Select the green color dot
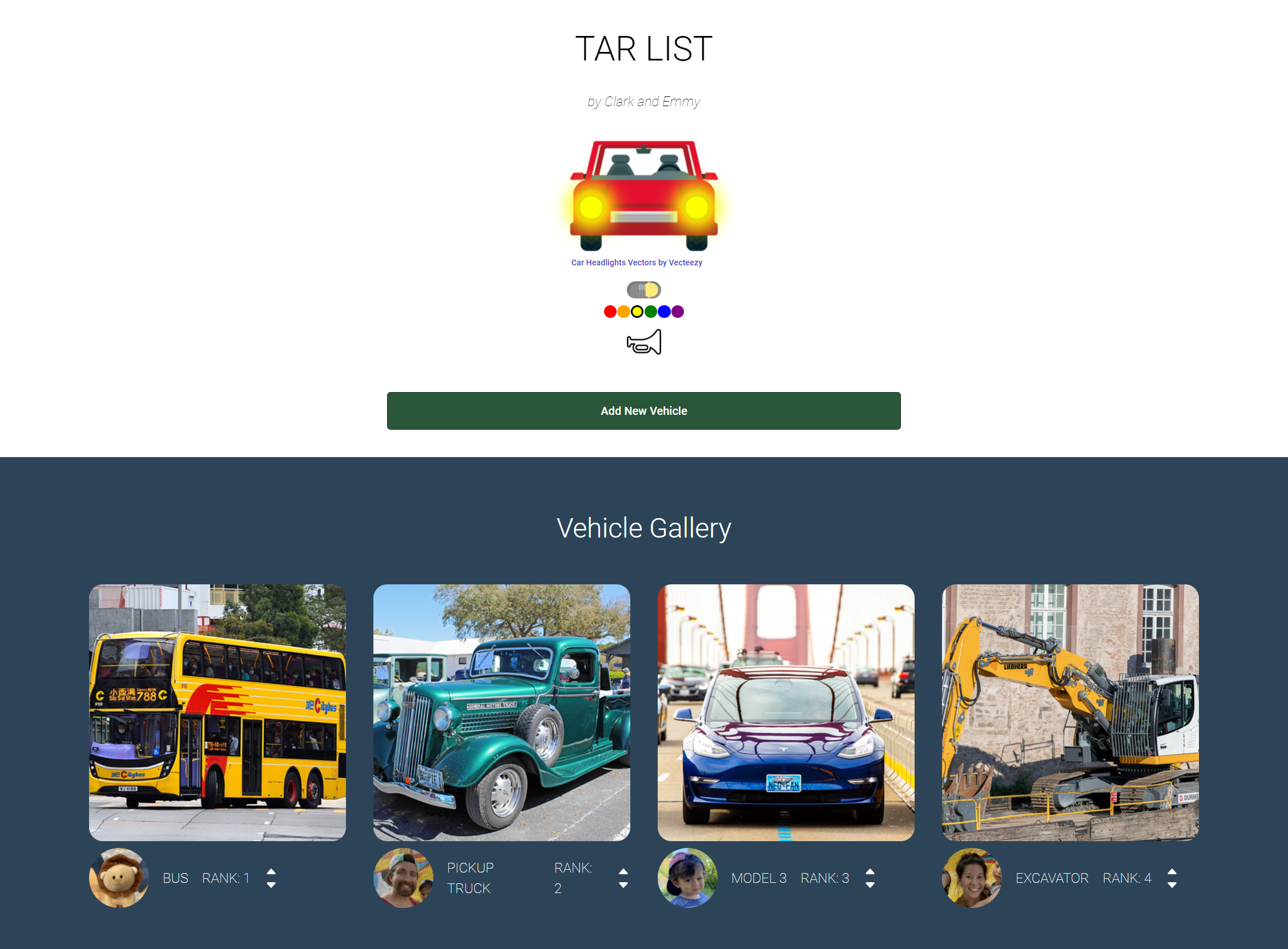Image resolution: width=1288 pixels, height=949 pixels. point(651,312)
